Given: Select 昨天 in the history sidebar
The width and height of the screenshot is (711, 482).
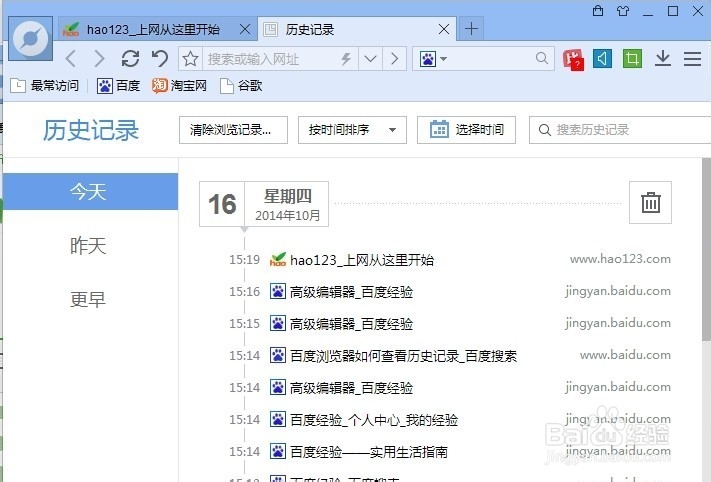Looking at the screenshot, I should click(x=90, y=246).
